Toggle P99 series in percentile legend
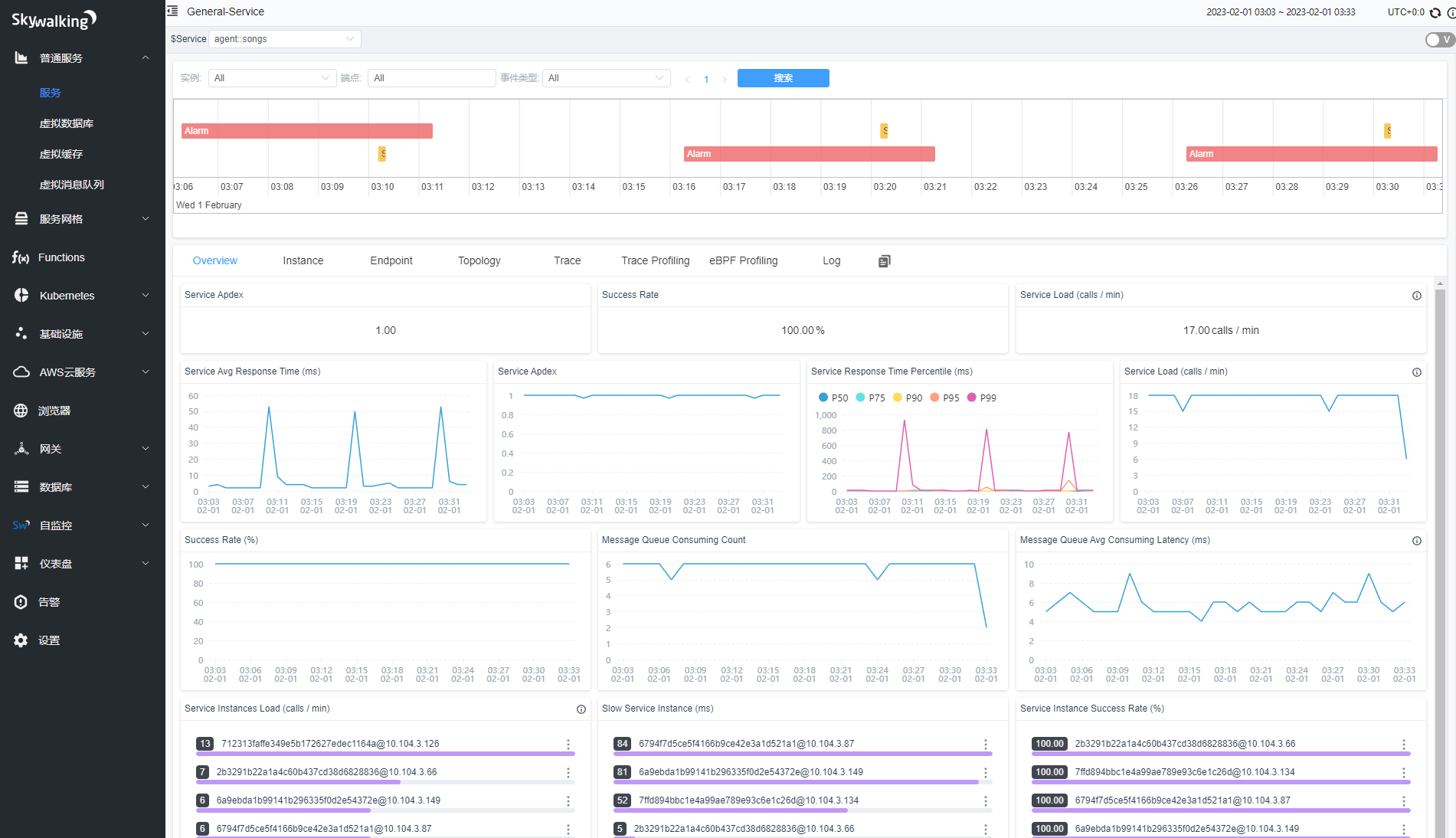 click(982, 398)
